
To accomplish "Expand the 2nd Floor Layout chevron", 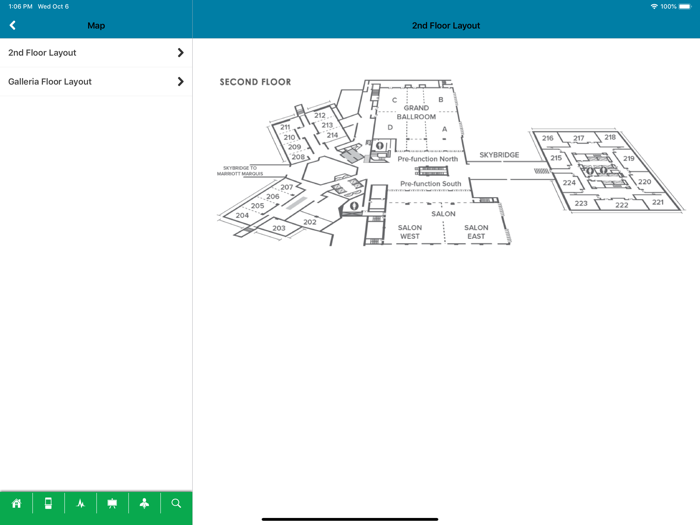I will (x=180, y=53).
